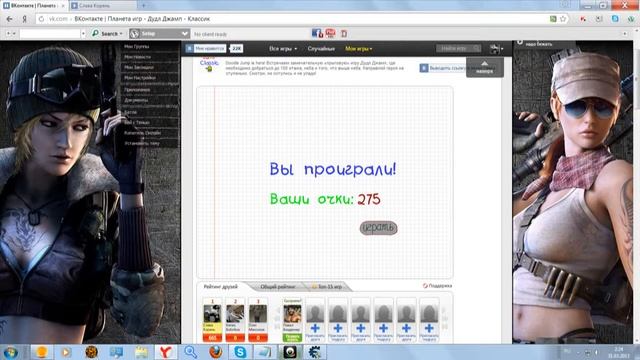Open a new browser tab with plus
Screen dimensions: 640x360
[x=144, y=5]
